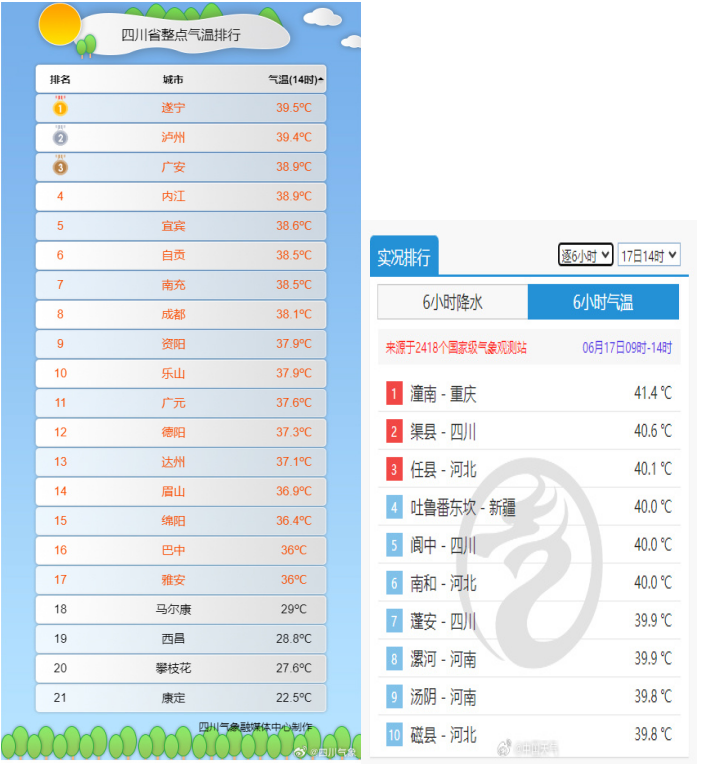Click the 渠县 - 四川 entry
The image size is (704, 766).
click(x=443, y=432)
